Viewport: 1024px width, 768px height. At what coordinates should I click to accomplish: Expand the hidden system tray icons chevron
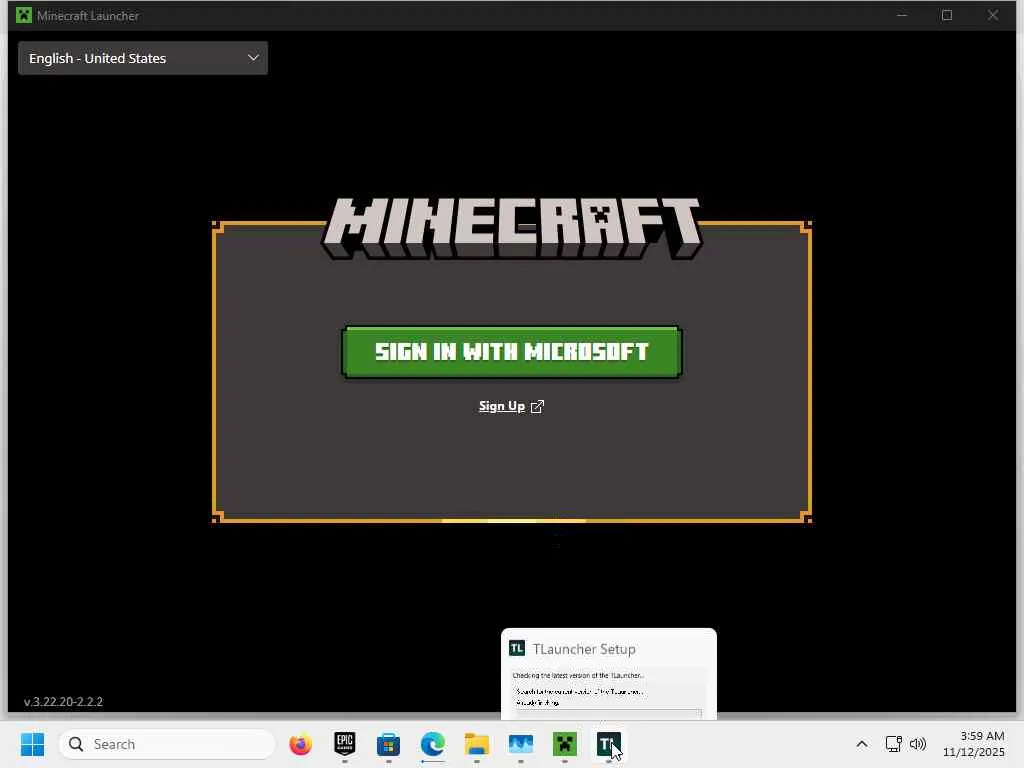[862, 744]
